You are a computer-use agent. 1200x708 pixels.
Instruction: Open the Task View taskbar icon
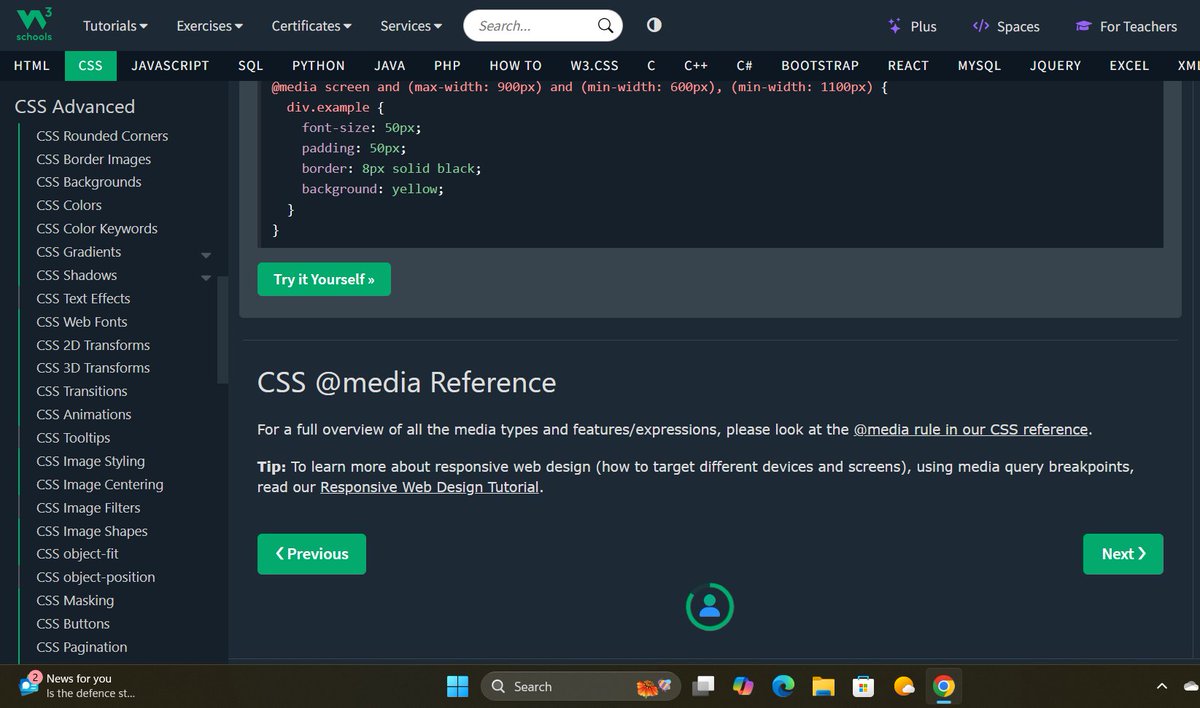[x=704, y=686]
